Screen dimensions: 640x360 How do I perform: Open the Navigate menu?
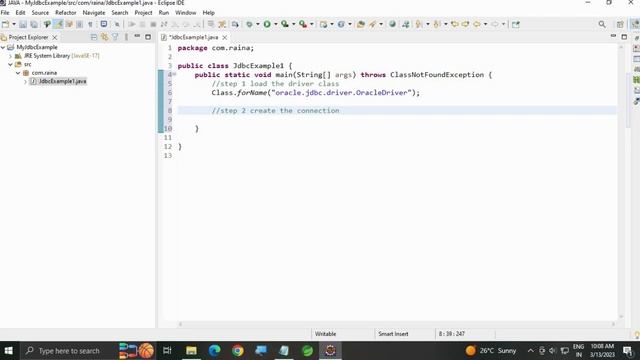(x=94, y=13)
